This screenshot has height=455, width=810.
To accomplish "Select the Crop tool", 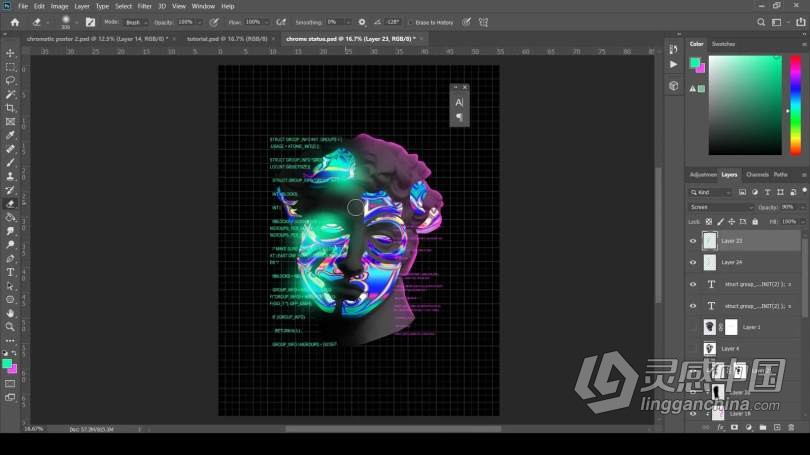I will click(10, 108).
